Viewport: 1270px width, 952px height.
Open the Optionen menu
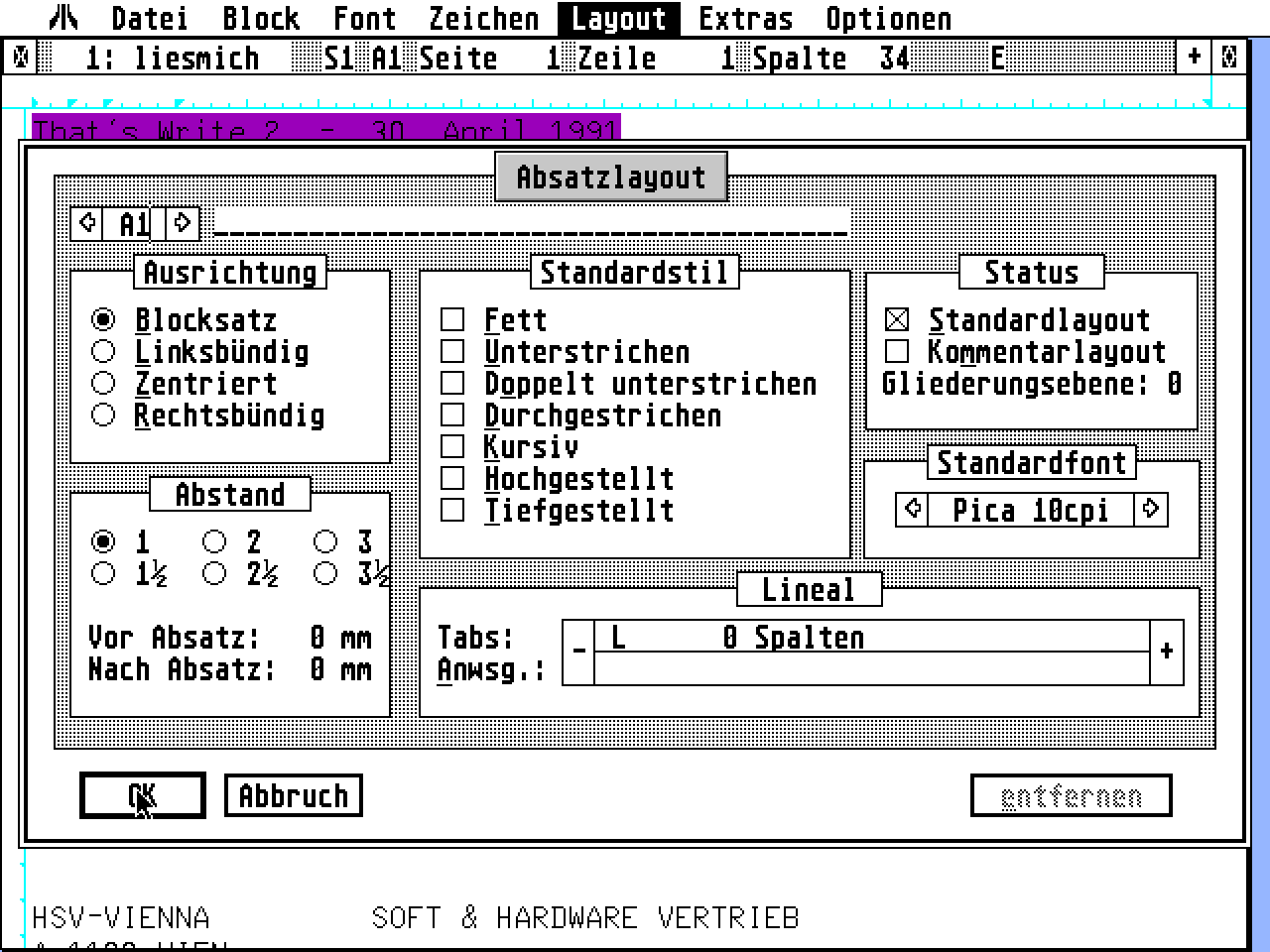888,18
